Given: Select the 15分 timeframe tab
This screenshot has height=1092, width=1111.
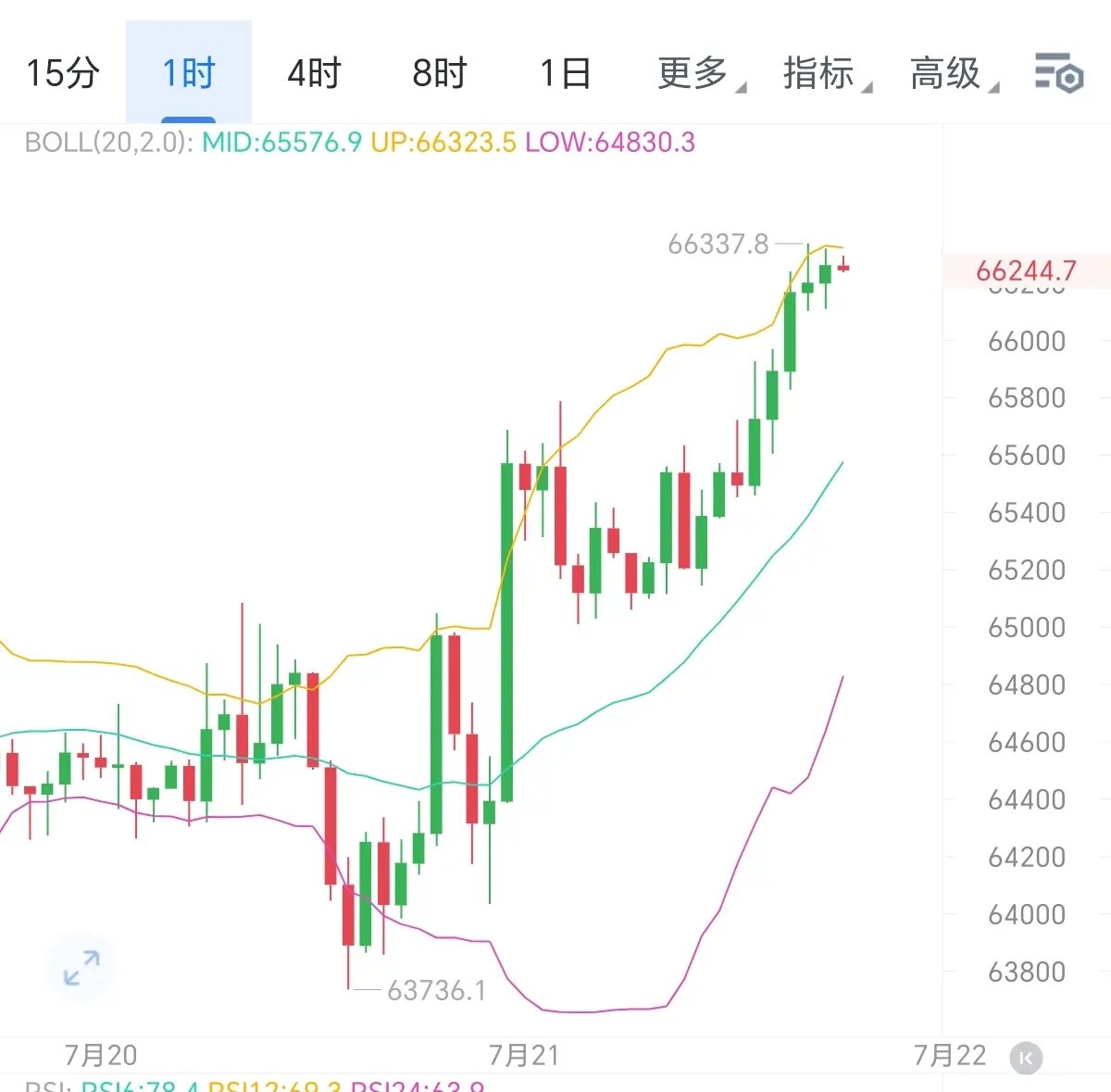Looking at the screenshot, I should pos(63,73).
